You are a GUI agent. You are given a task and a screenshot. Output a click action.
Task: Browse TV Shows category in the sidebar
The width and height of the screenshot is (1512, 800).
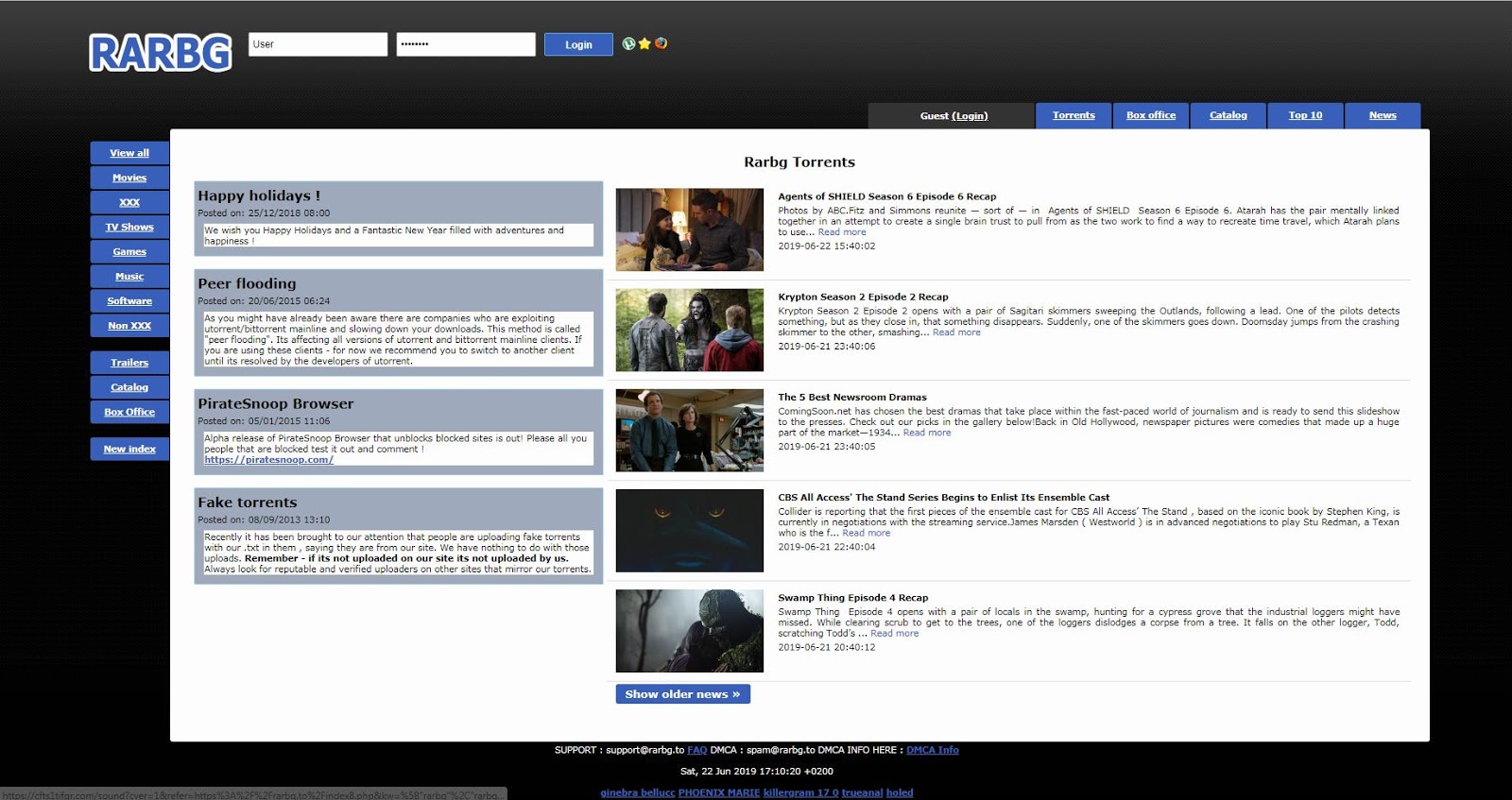click(129, 227)
